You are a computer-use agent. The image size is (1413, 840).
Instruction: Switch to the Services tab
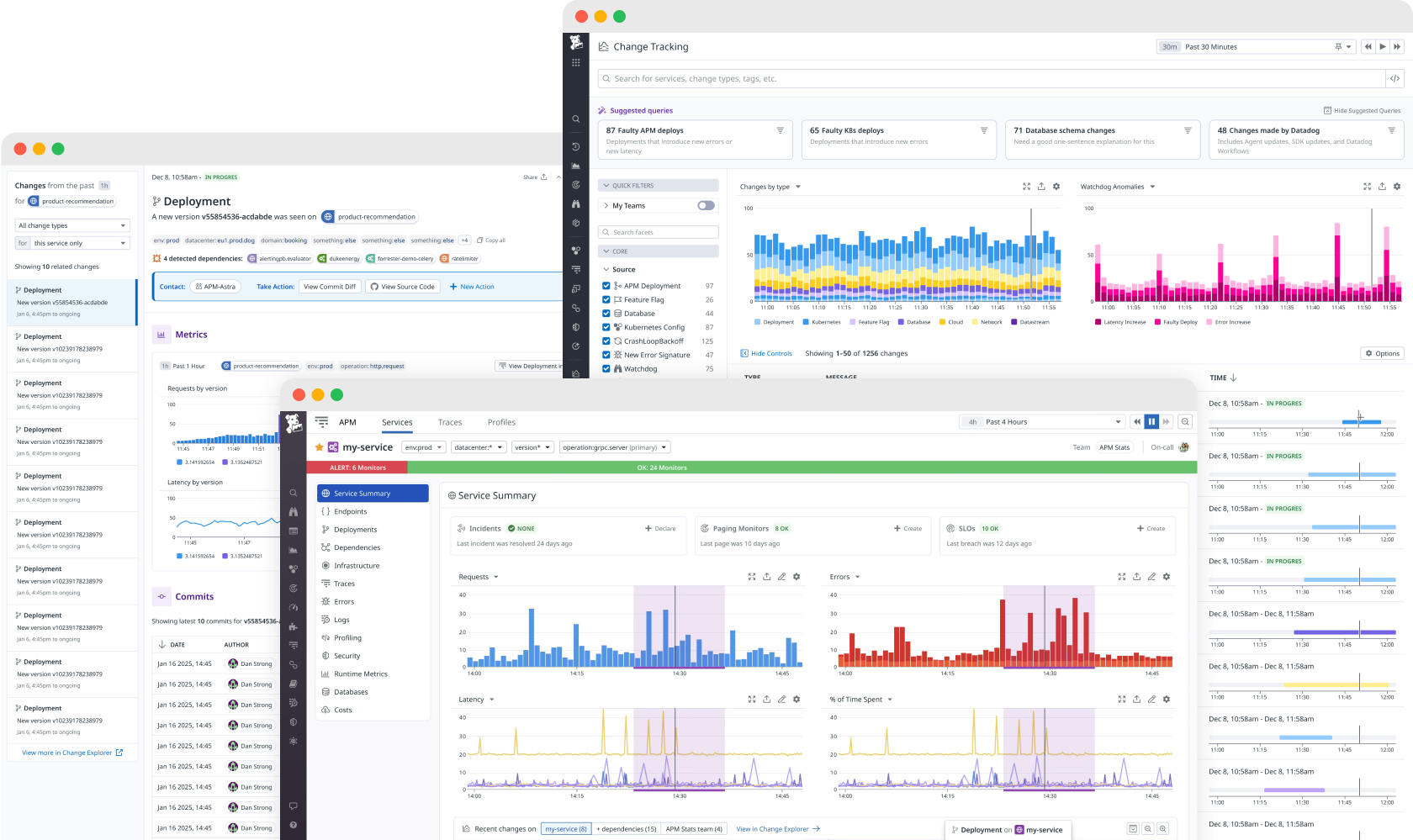tap(397, 422)
